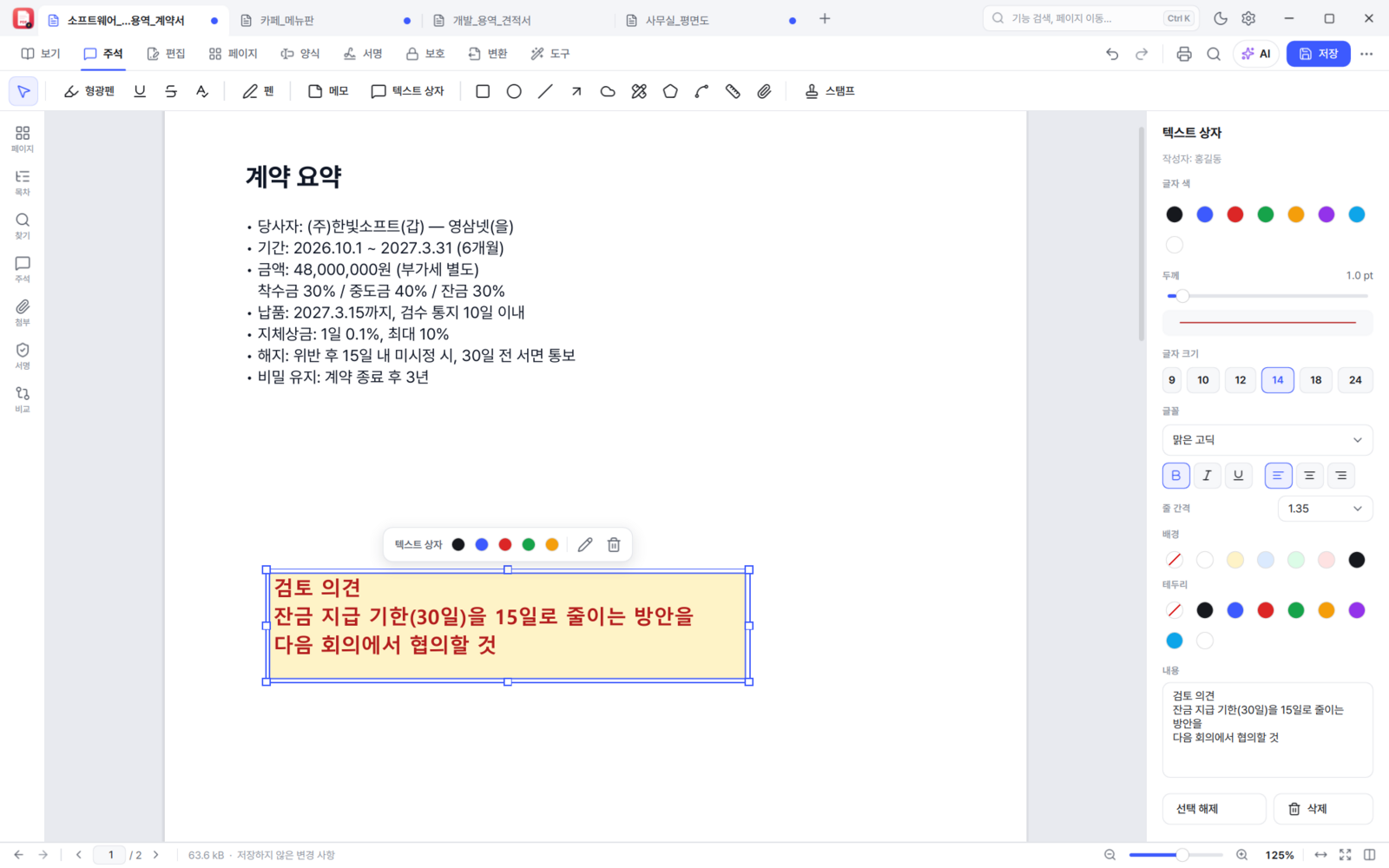Toggle italic formatting in text box panel
1389x868 pixels.
(x=1207, y=476)
